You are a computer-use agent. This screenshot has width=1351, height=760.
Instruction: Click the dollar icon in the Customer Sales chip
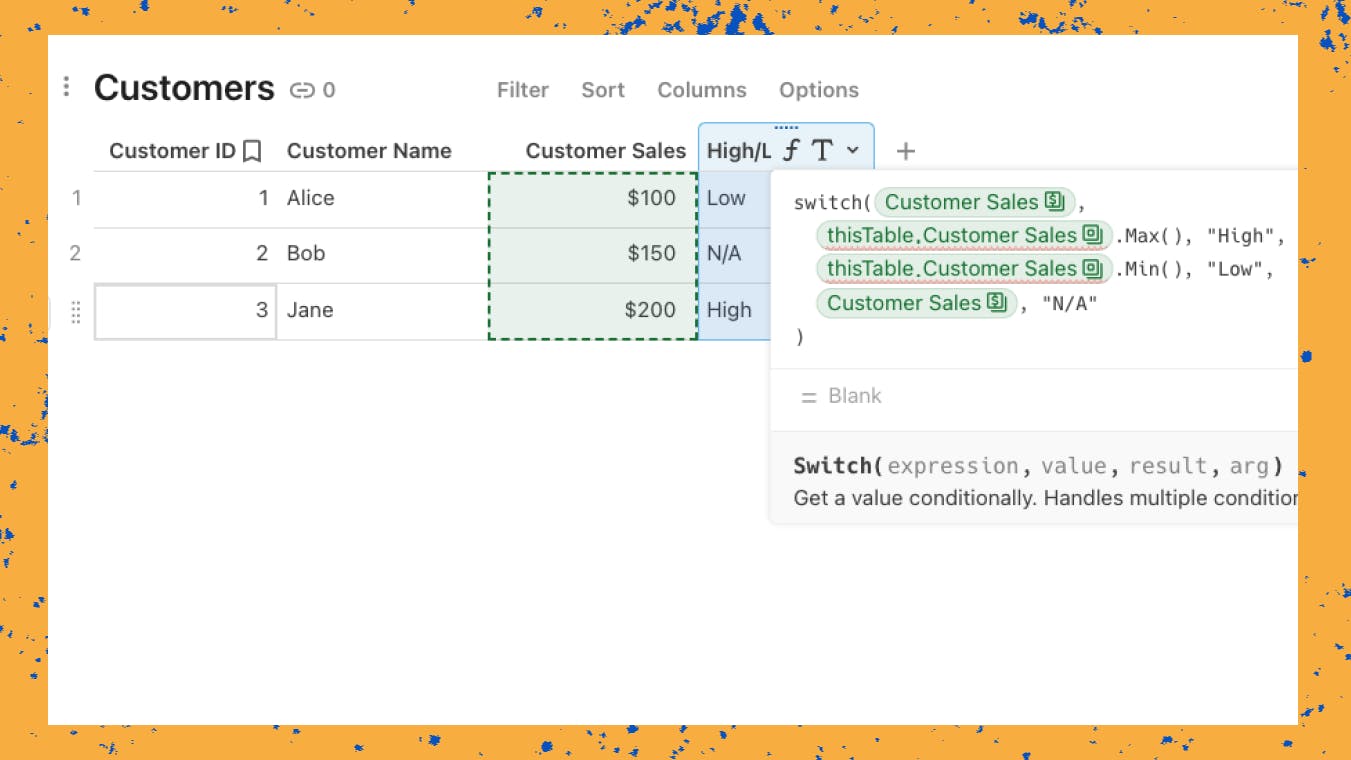[x=1054, y=202]
